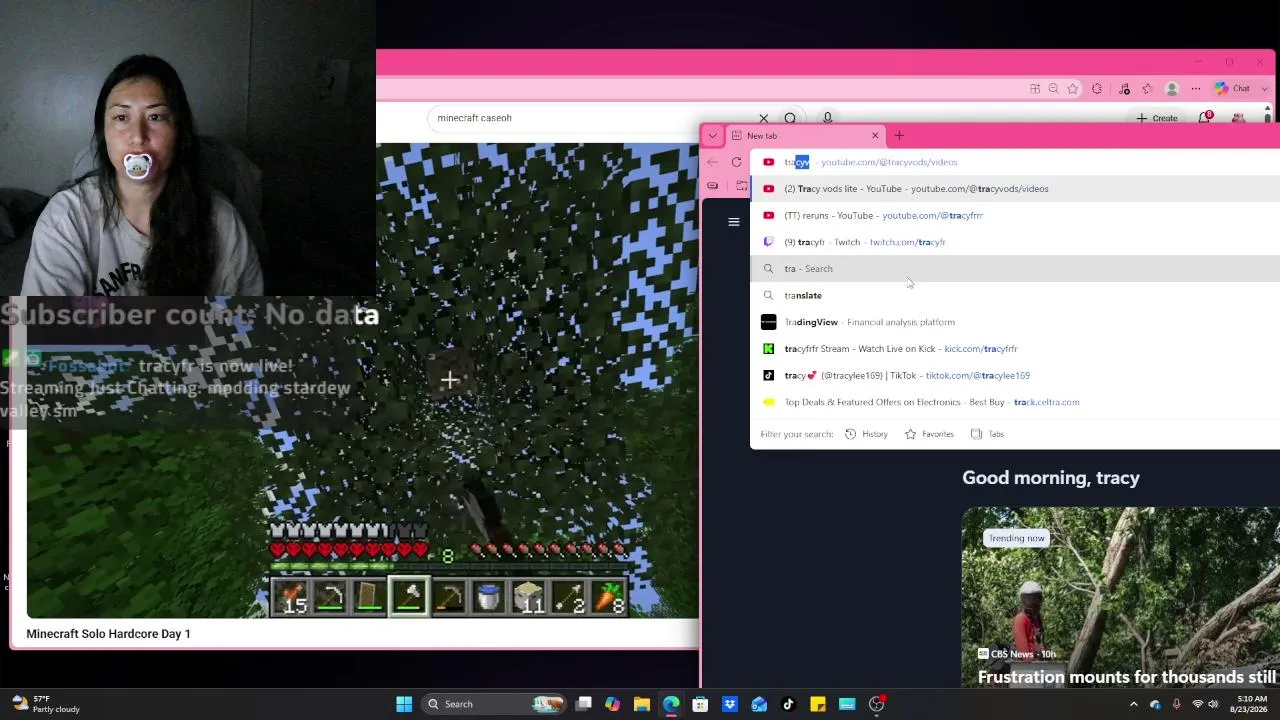The width and height of the screenshot is (1280, 720).
Task: Open 'Frustration mounts for thousands still' headline
Action: click(x=1127, y=677)
